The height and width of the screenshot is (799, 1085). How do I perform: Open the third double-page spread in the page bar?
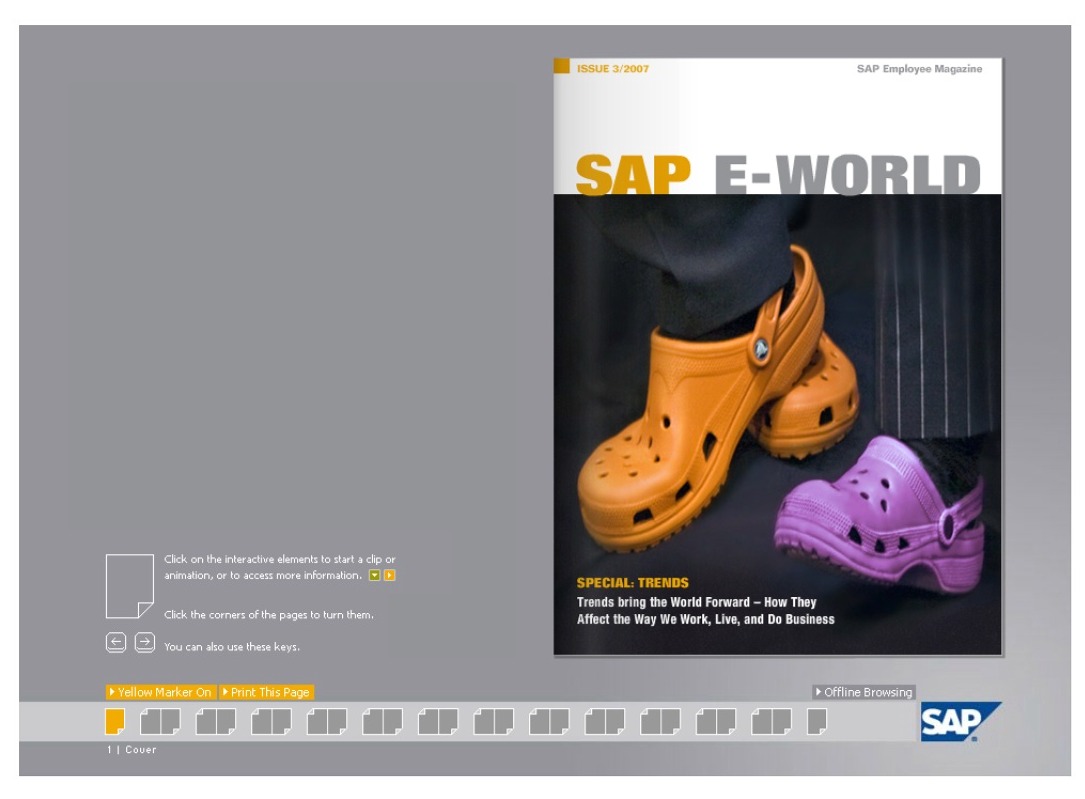(271, 721)
